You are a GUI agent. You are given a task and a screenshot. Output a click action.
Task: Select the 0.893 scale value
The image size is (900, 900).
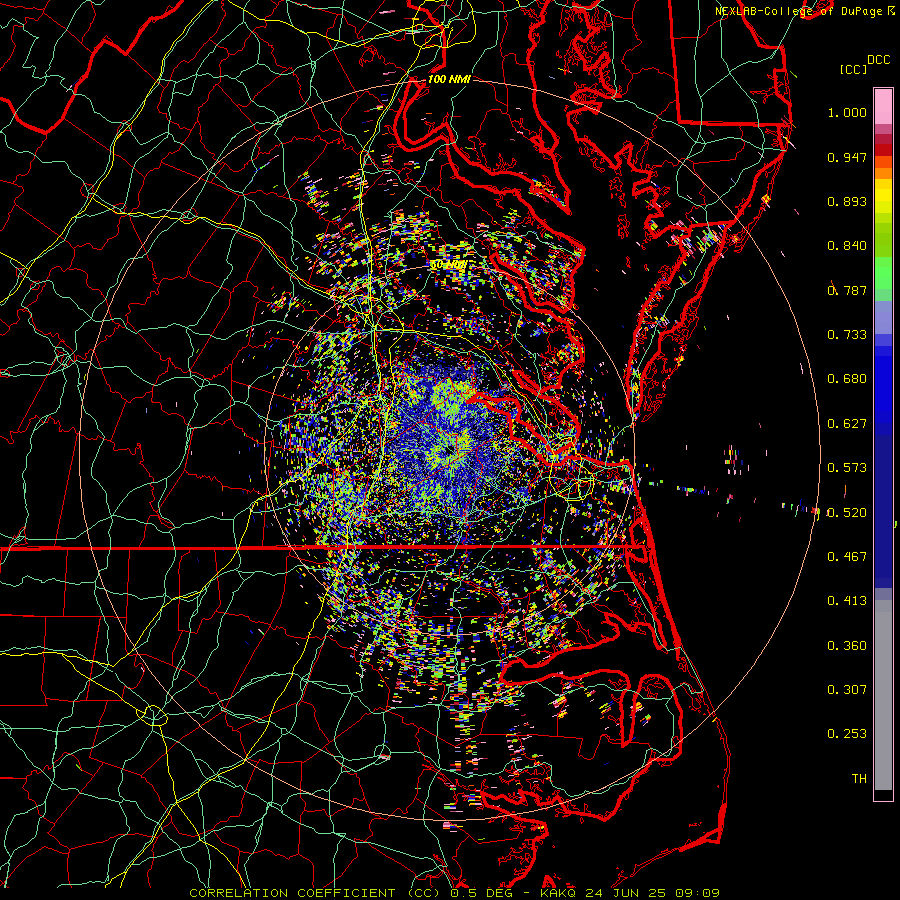[x=847, y=201]
